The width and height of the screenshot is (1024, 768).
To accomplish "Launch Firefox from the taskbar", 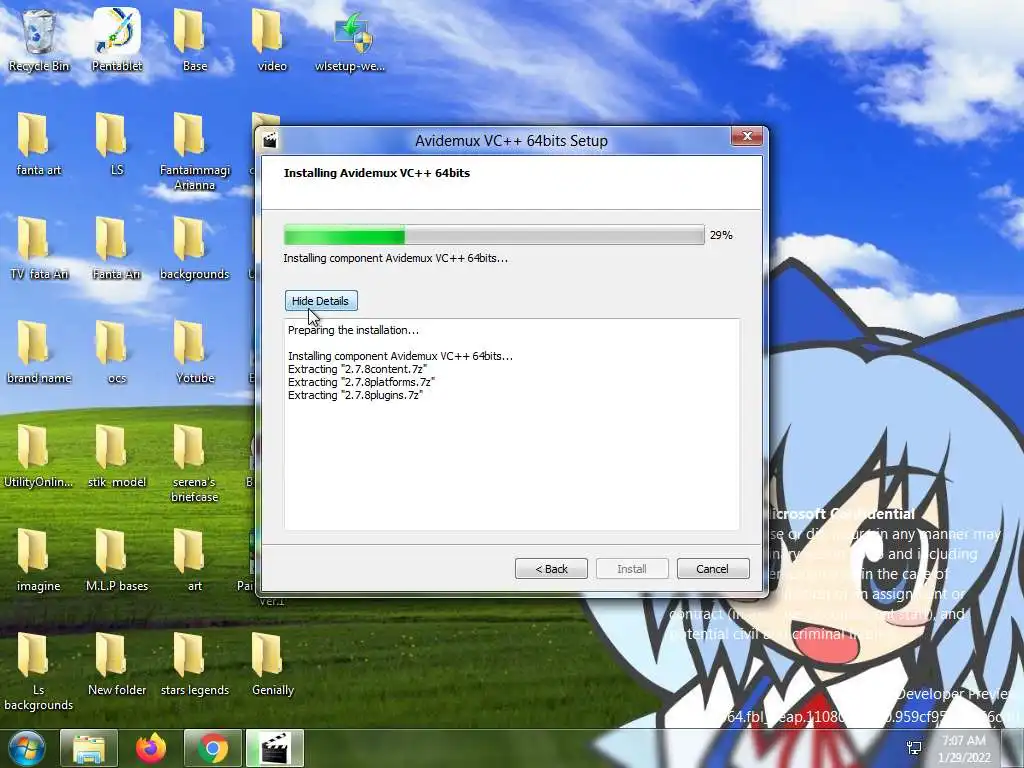I will pos(151,748).
